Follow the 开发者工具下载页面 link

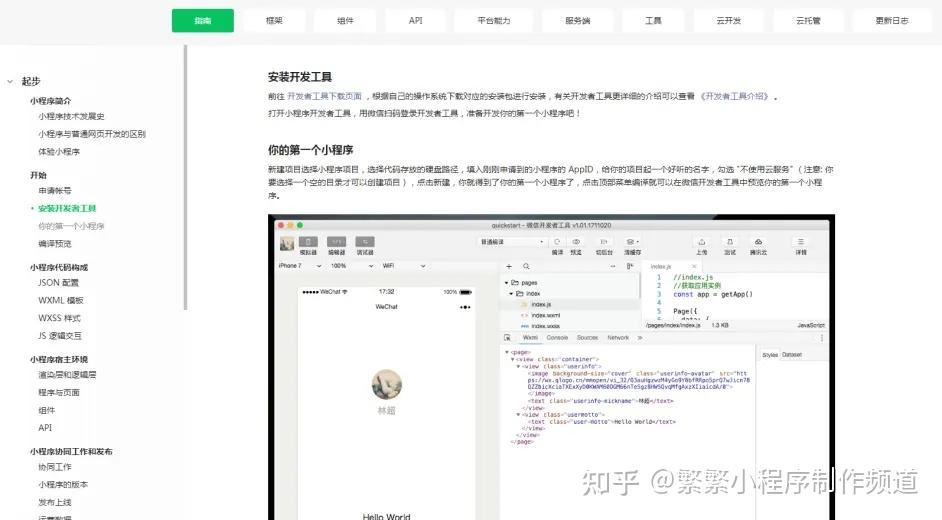tap(324, 96)
